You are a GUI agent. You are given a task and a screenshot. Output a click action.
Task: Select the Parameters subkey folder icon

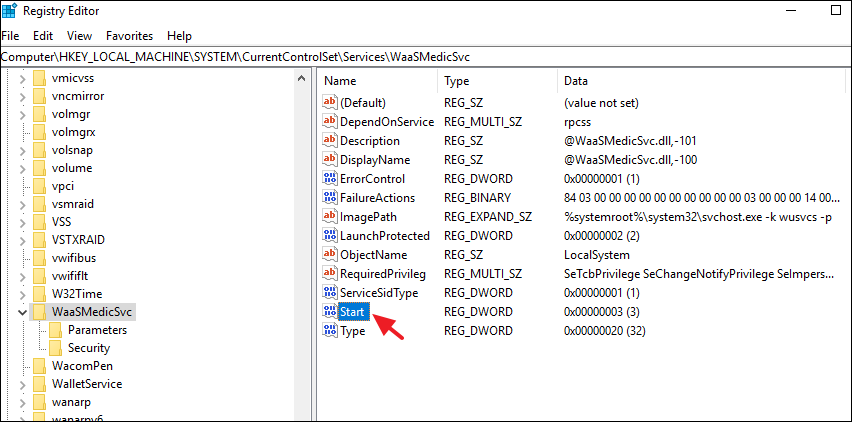(x=55, y=330)
